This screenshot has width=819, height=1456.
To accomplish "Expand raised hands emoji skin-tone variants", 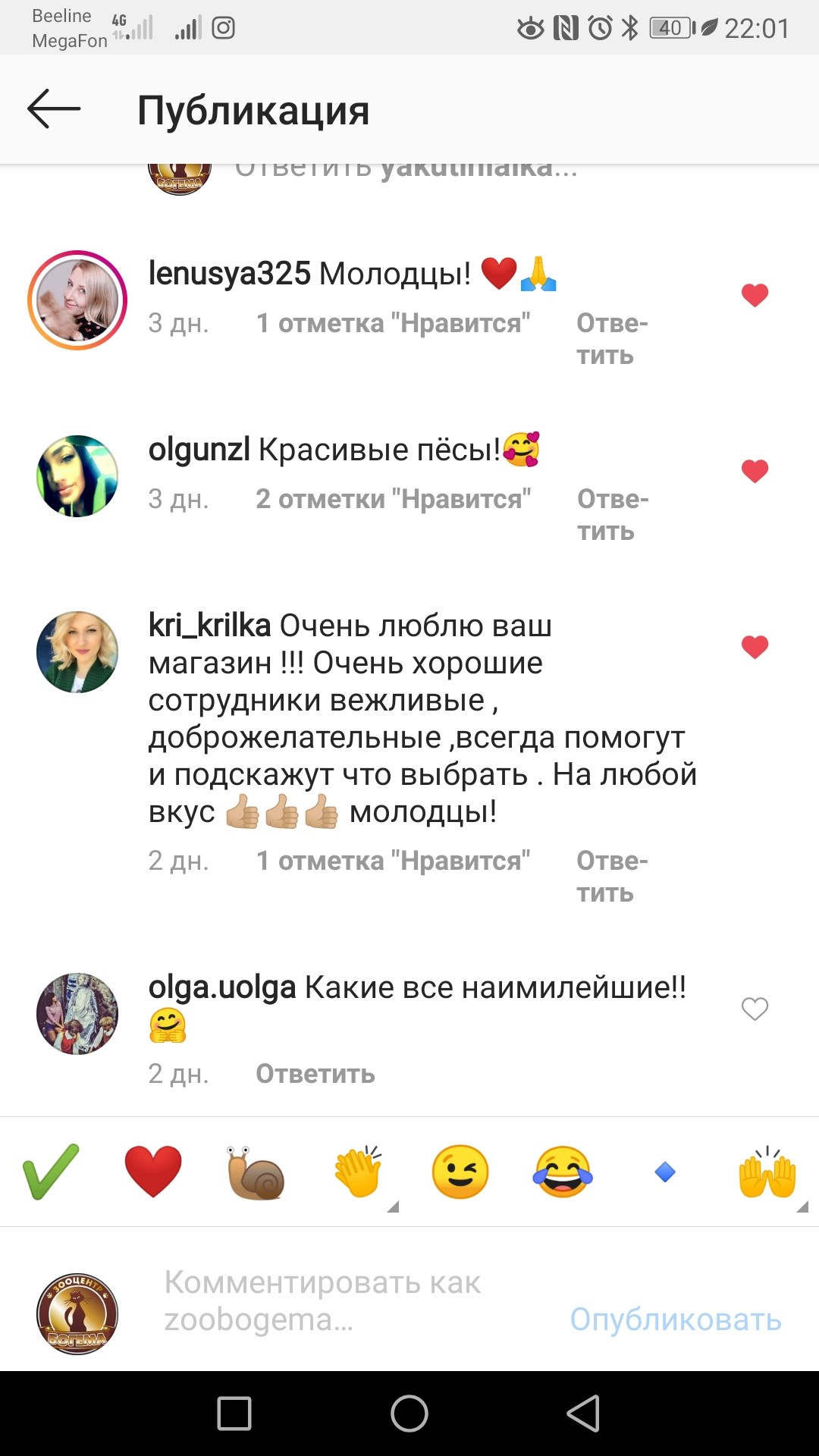I will pos(802,1207).
